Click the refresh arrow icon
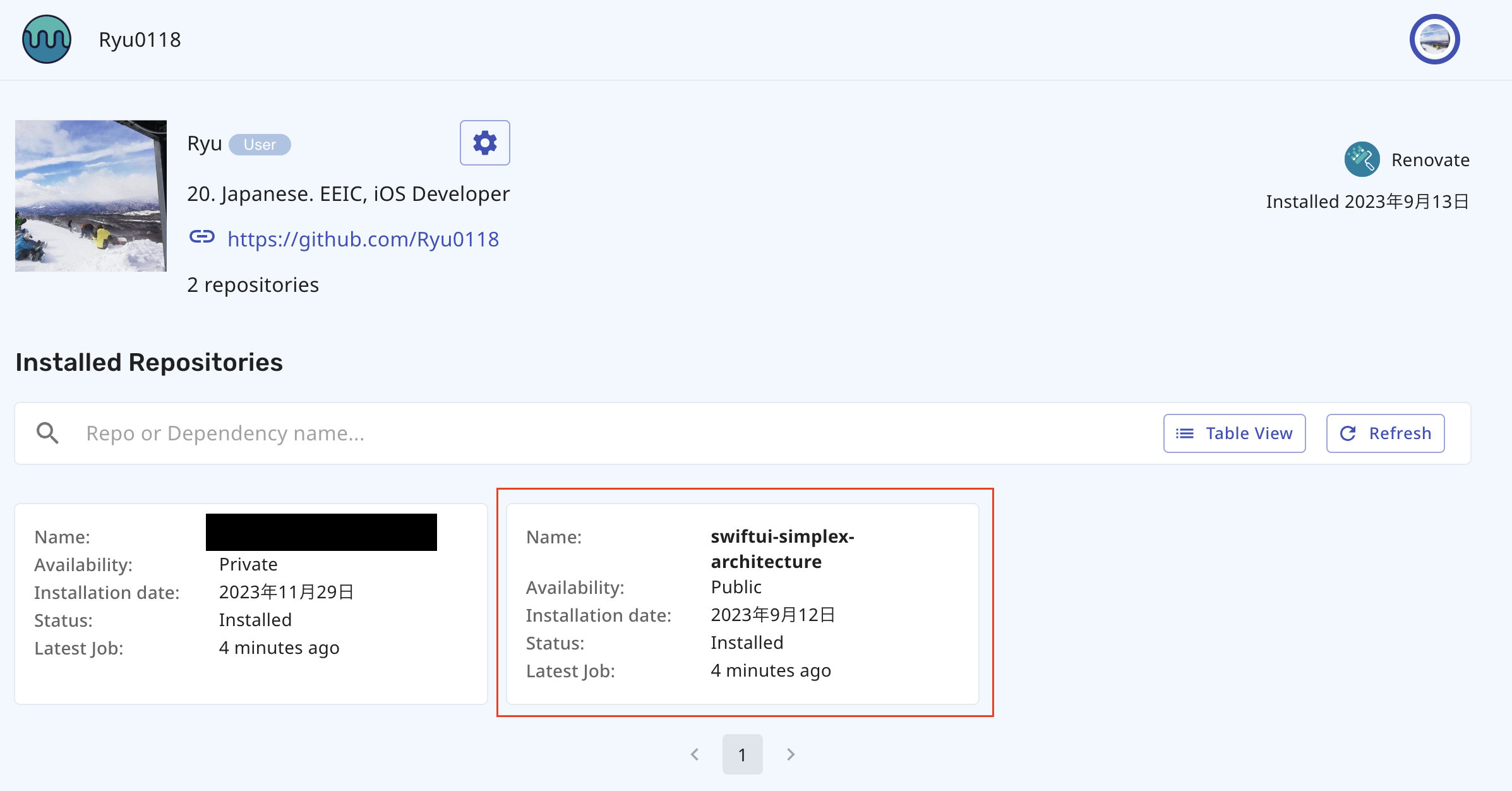Viewport: 1512px width, 791px height. pos(1348,433)
